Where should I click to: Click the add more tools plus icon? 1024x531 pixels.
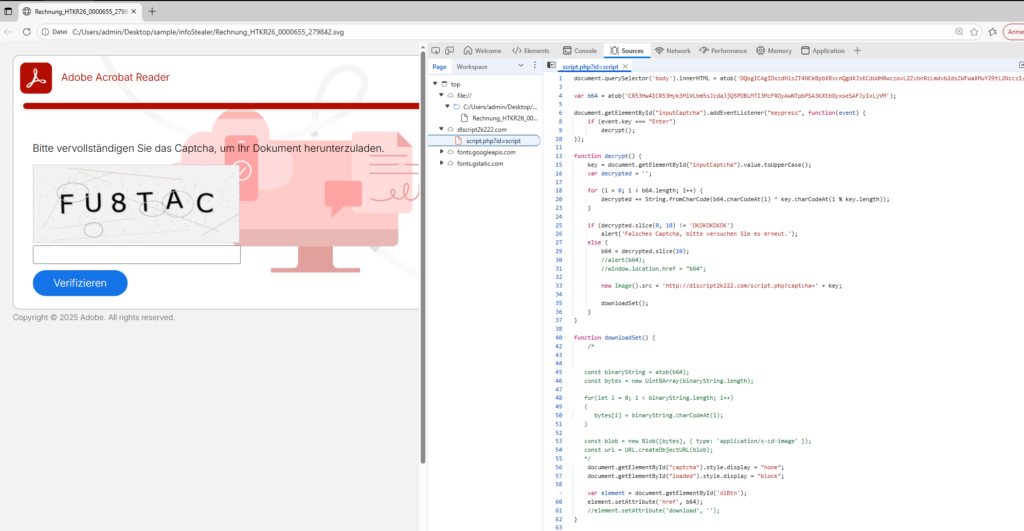tap(857, 50)
